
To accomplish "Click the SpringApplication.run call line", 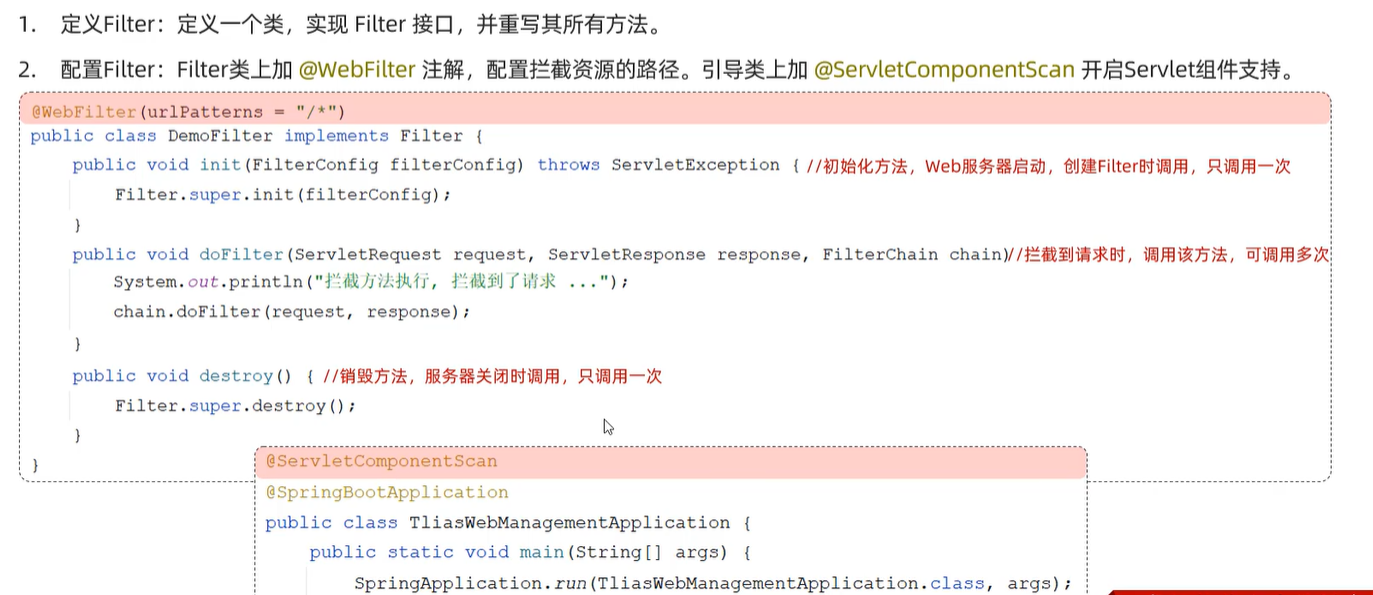I will 713,583.
